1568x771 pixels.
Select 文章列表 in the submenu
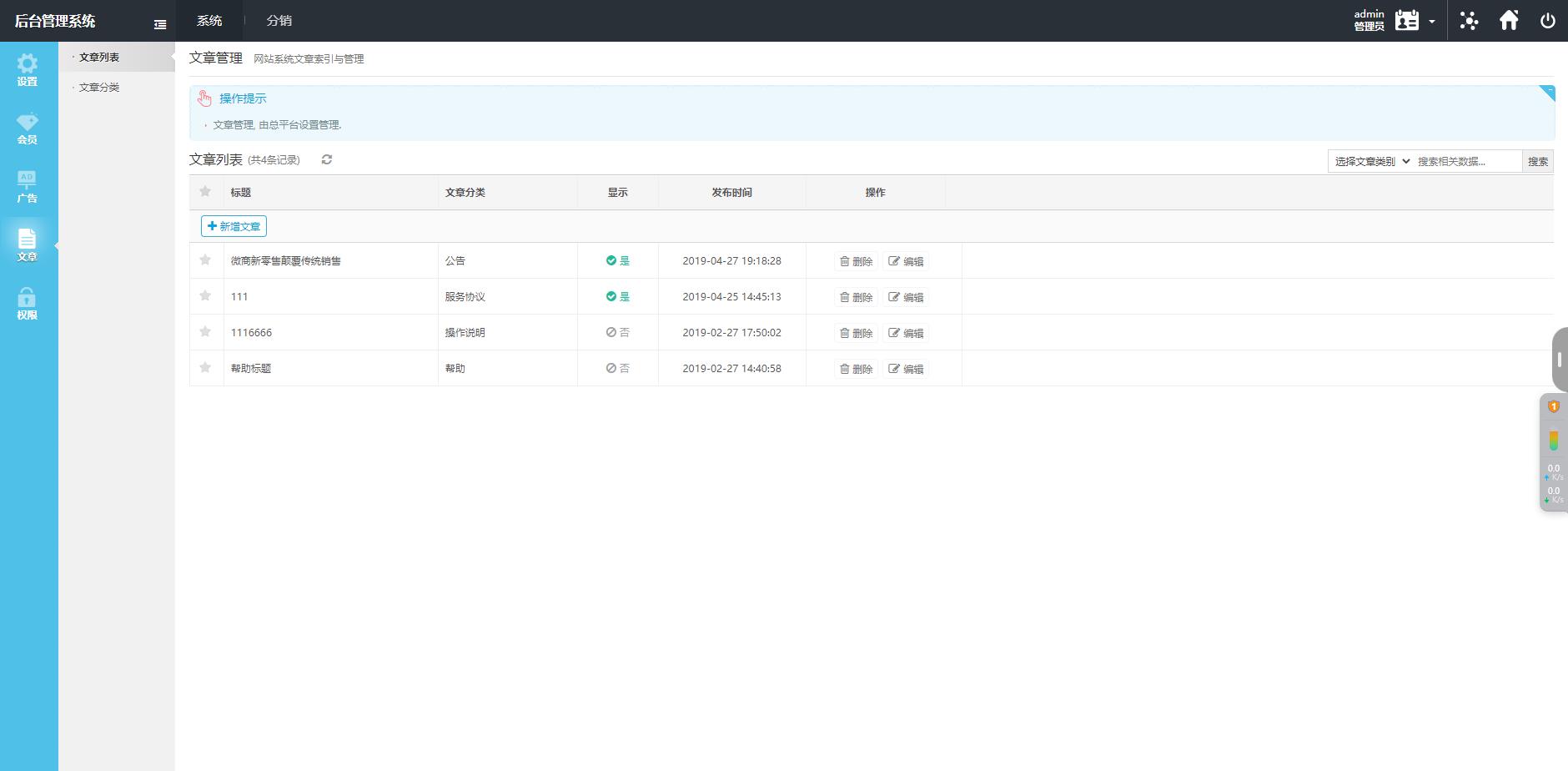99,58
